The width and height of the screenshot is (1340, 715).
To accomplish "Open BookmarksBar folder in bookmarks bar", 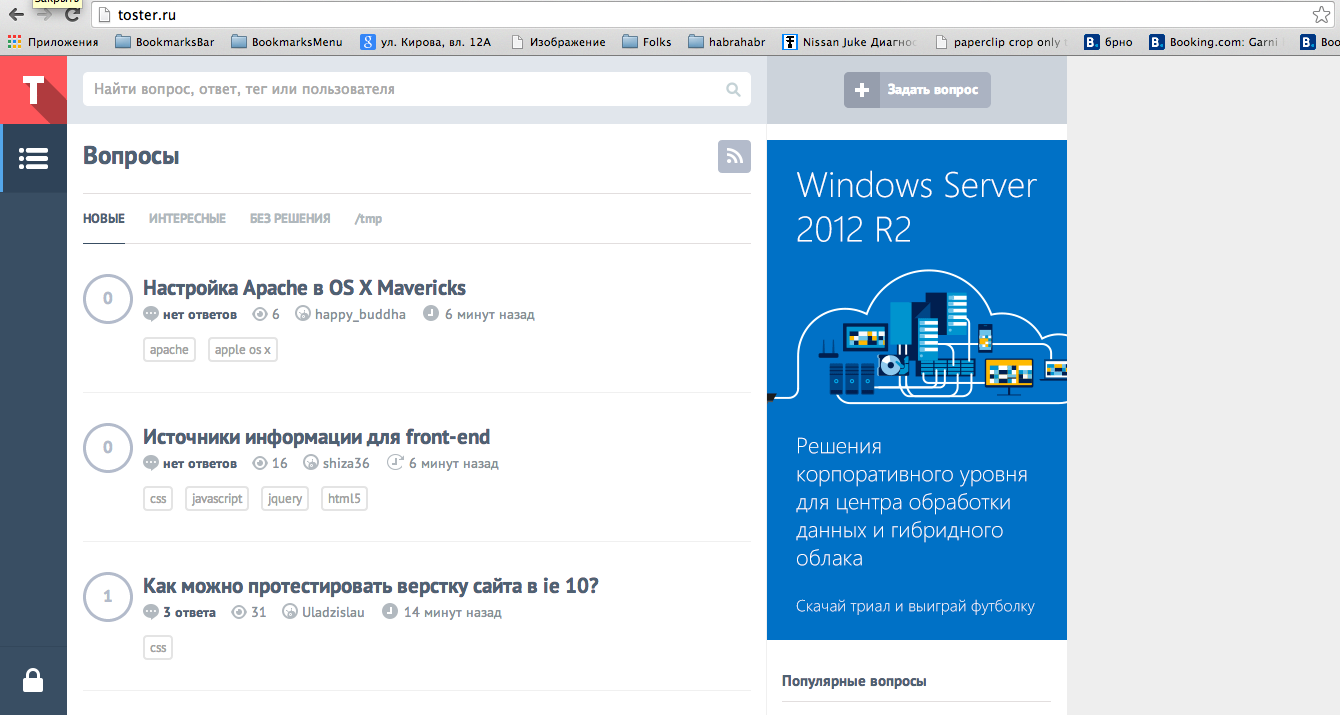I will coord(167,42).
